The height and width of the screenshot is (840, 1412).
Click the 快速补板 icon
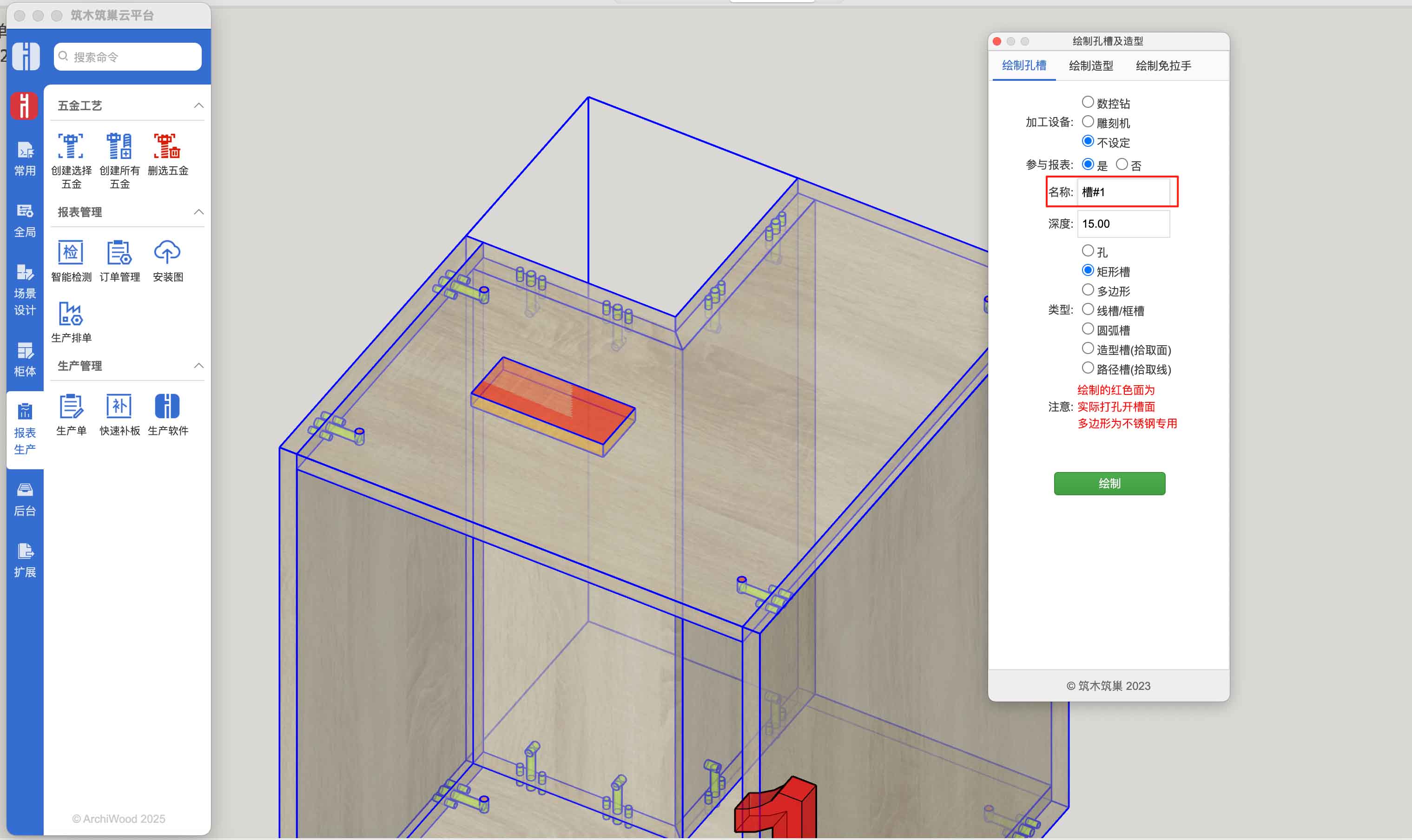pyautogui.click(x=119, y=407)
